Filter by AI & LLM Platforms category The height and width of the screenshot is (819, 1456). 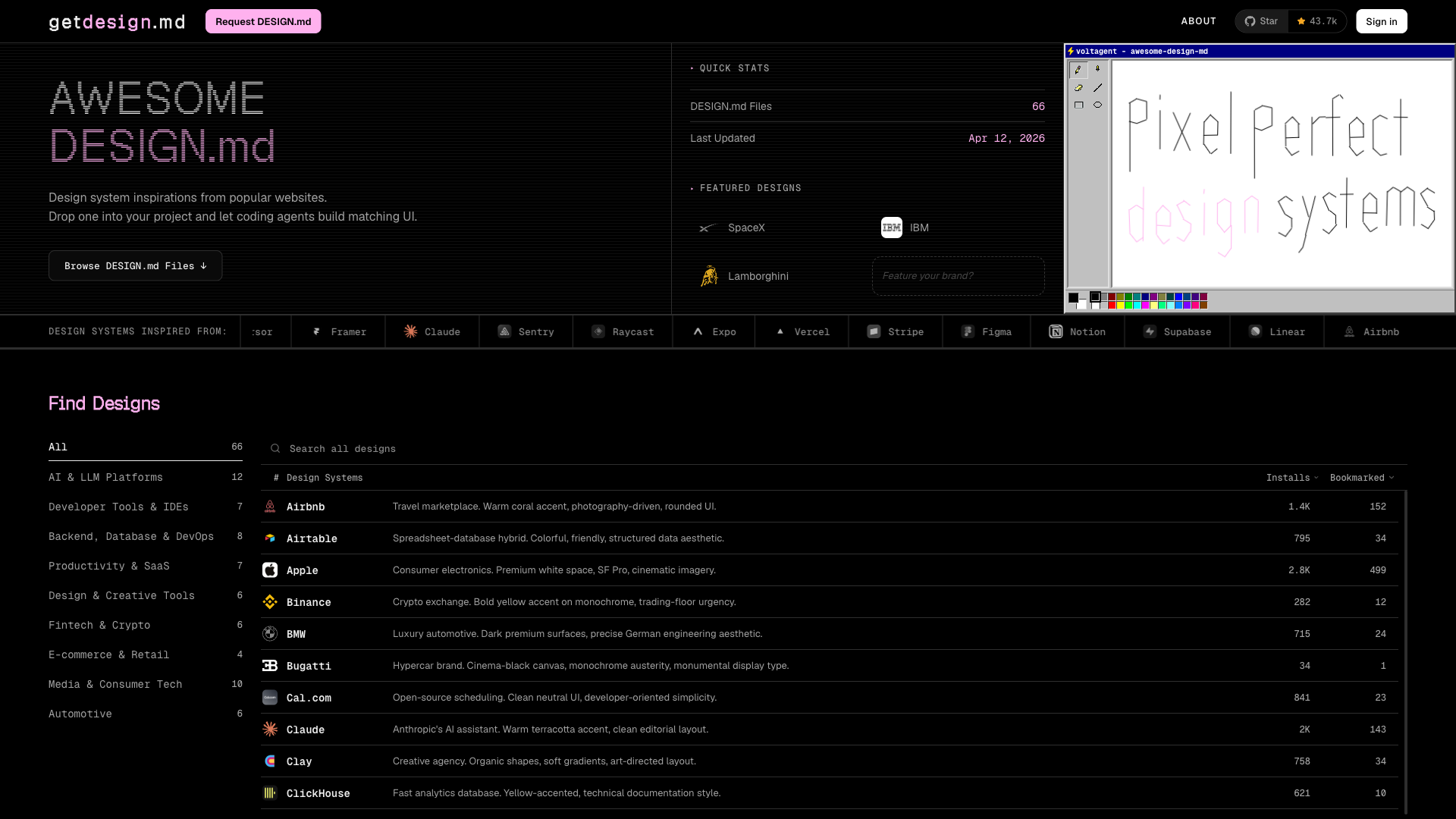pos(105,477)
